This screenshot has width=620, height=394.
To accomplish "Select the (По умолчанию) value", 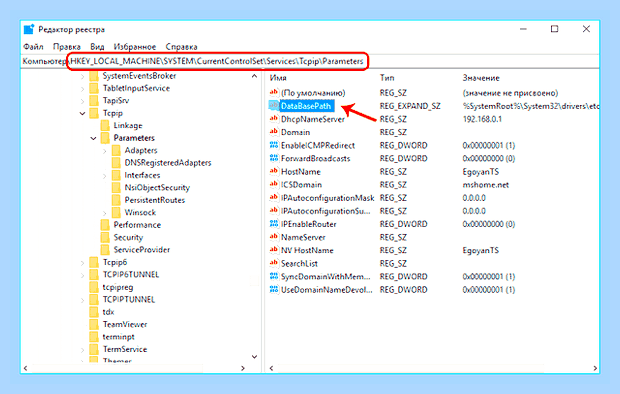I will click(x=313, y=93).
